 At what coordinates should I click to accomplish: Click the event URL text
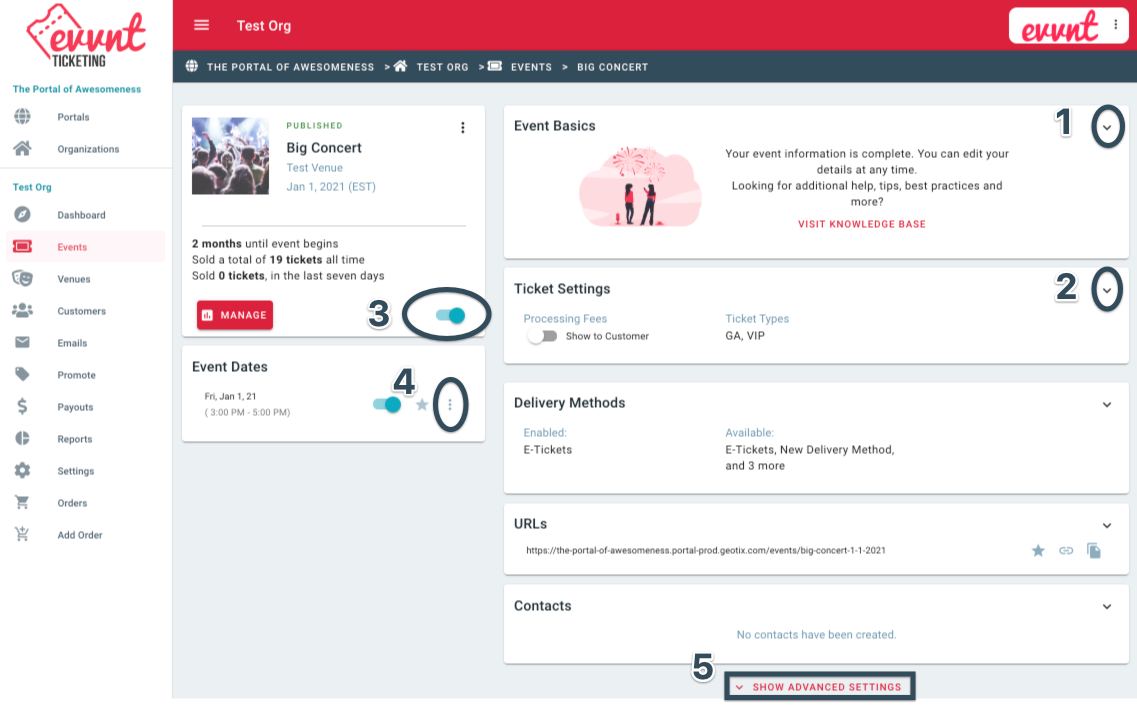706,550
